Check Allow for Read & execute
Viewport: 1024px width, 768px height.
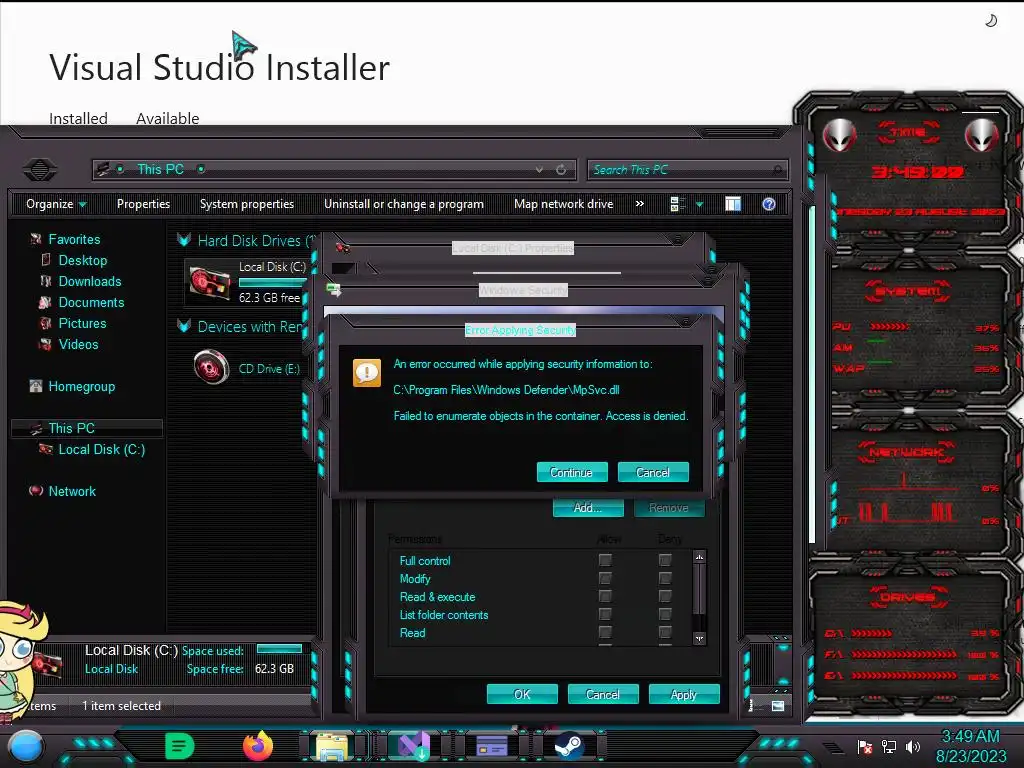pos(605,596)
